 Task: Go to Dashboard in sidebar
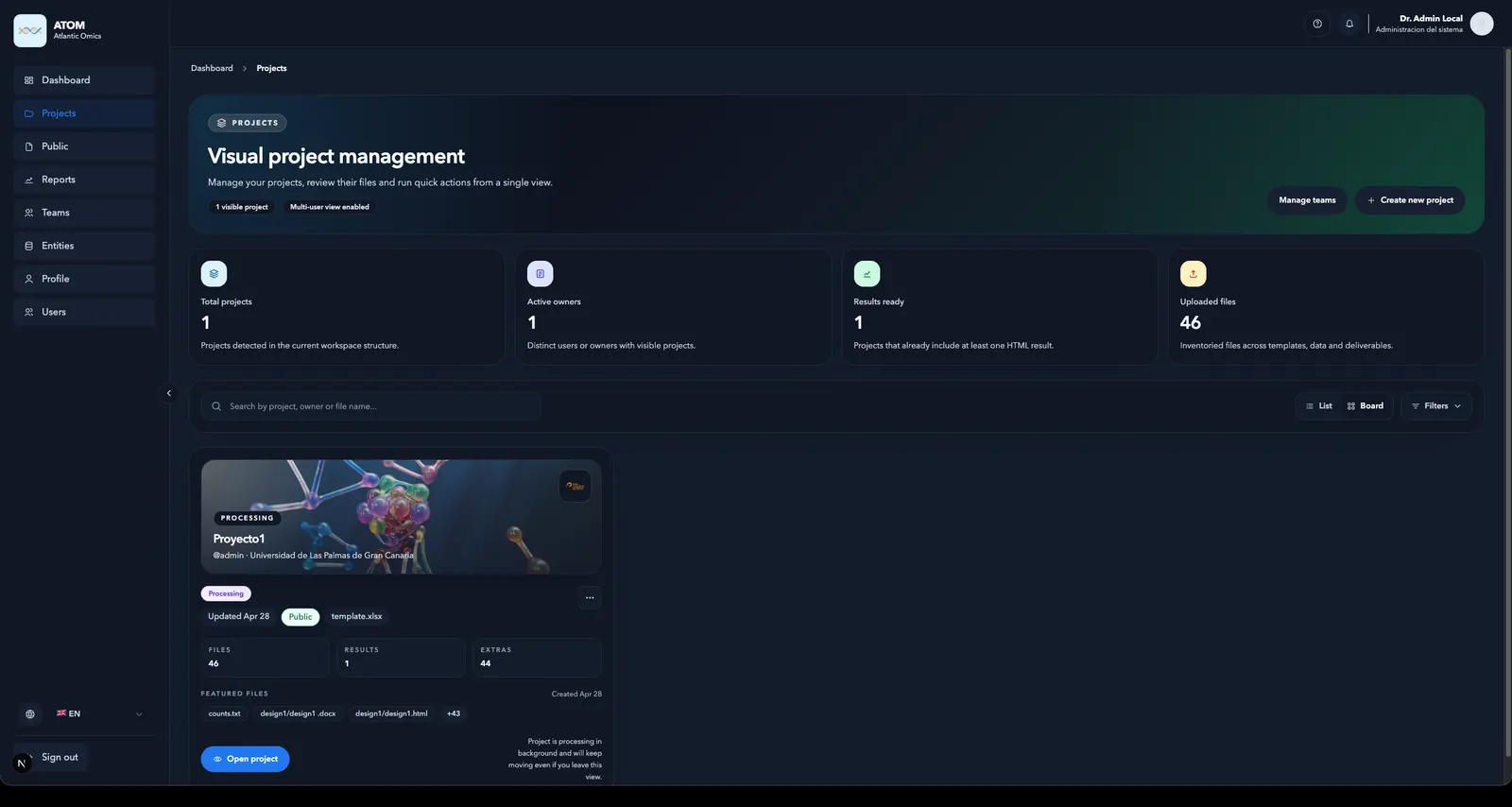click(84, 80)
